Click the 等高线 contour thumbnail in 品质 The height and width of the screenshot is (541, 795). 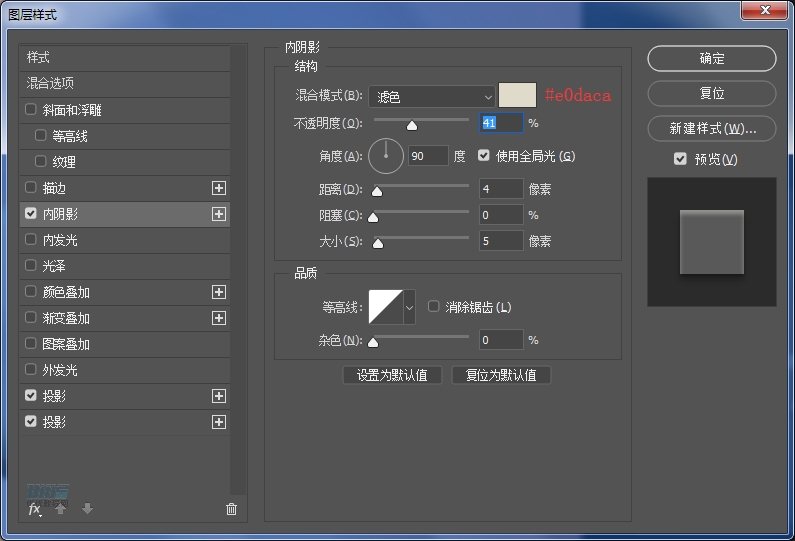point(385,308)
